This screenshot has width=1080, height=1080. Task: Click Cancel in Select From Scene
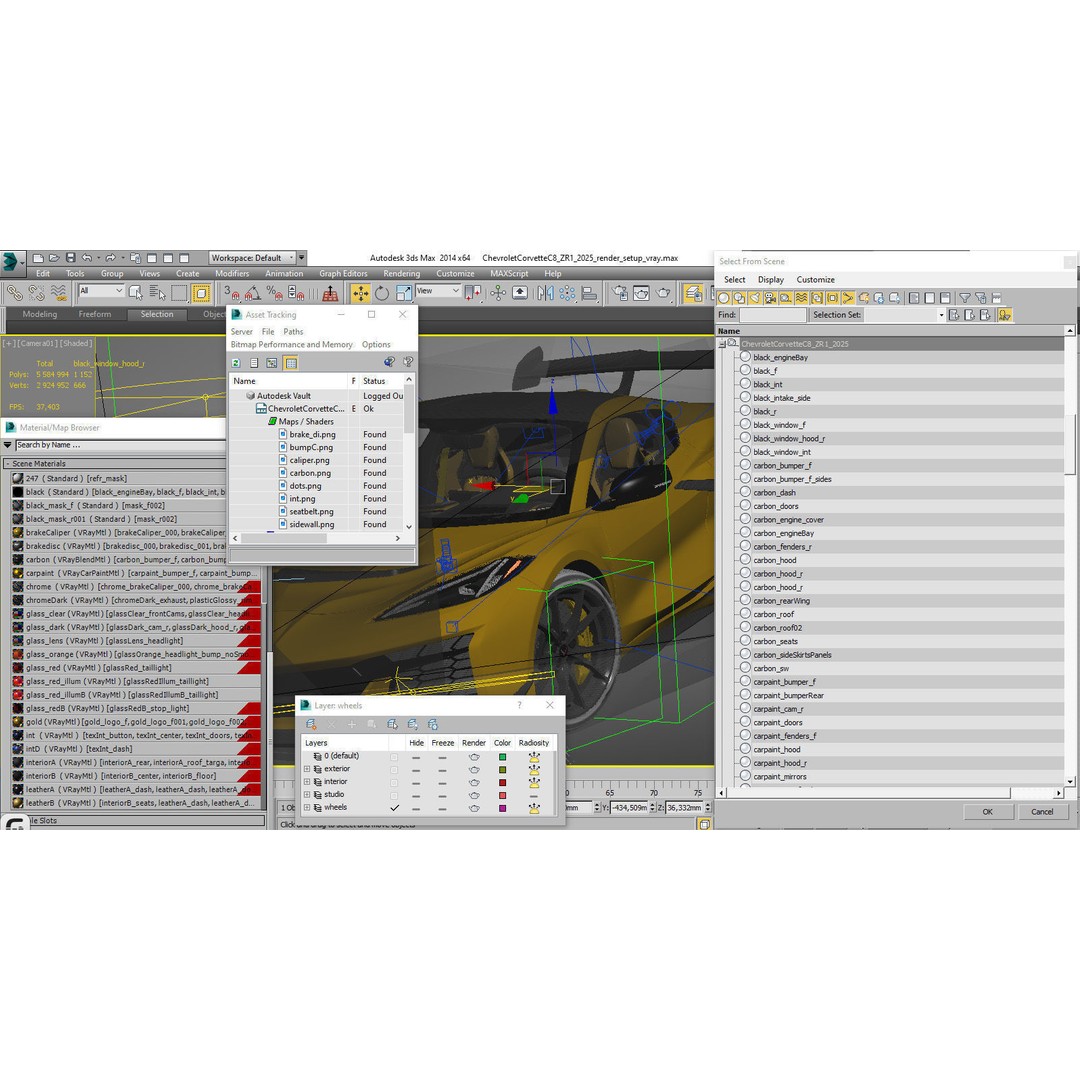pyautogui.click(x=1041, y=811)
